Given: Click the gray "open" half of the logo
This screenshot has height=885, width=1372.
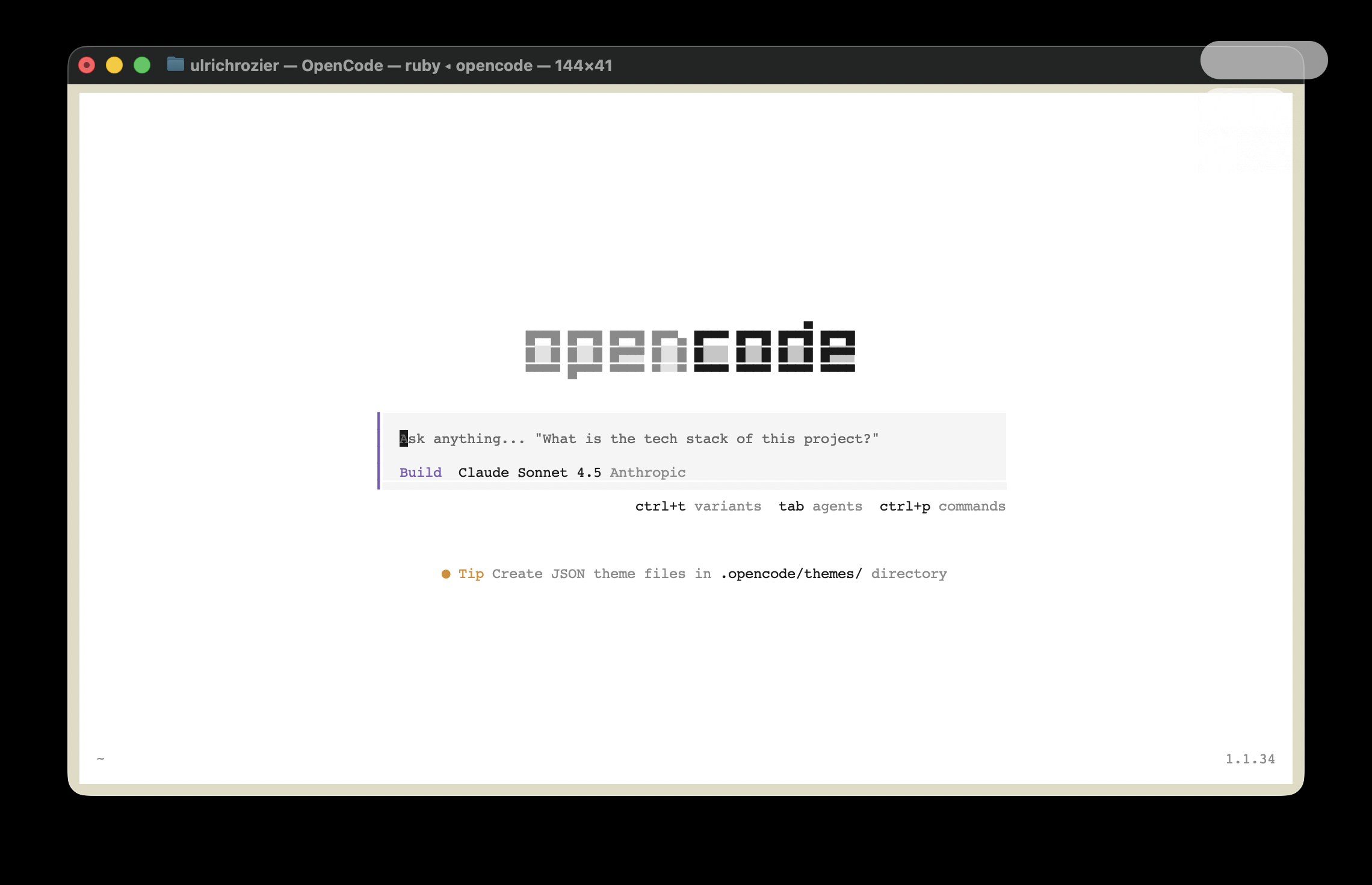Looking at the screenshot, I should pos(605,352).
